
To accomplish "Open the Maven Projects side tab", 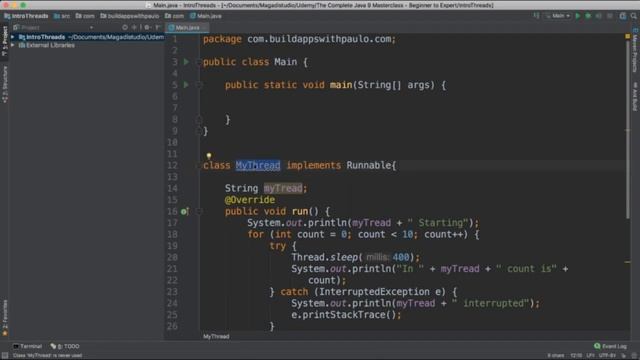I will (635, 51).
